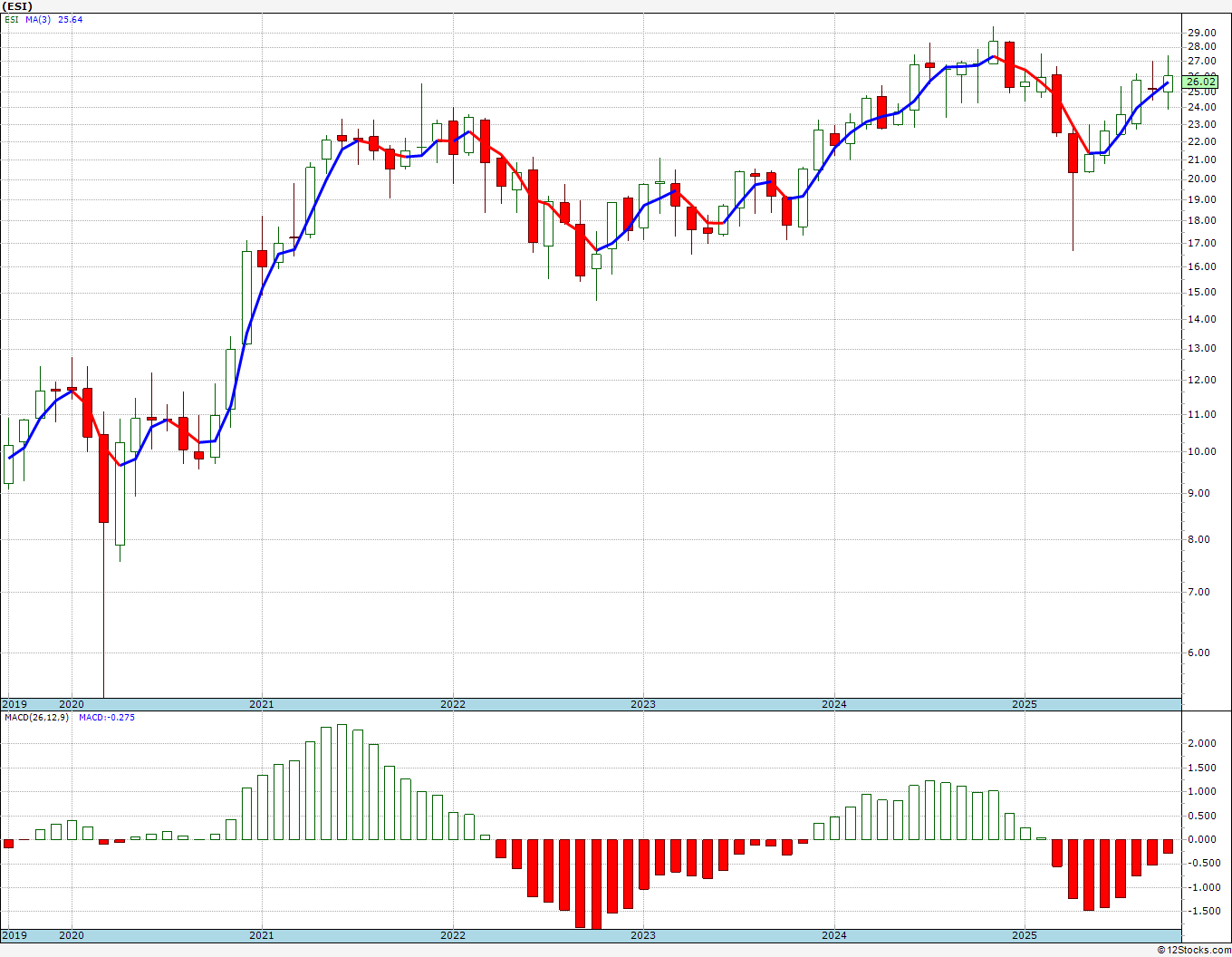Click the 20.00 price axis label
This screenshot has width=1232, height=957.
point(1201,179)
